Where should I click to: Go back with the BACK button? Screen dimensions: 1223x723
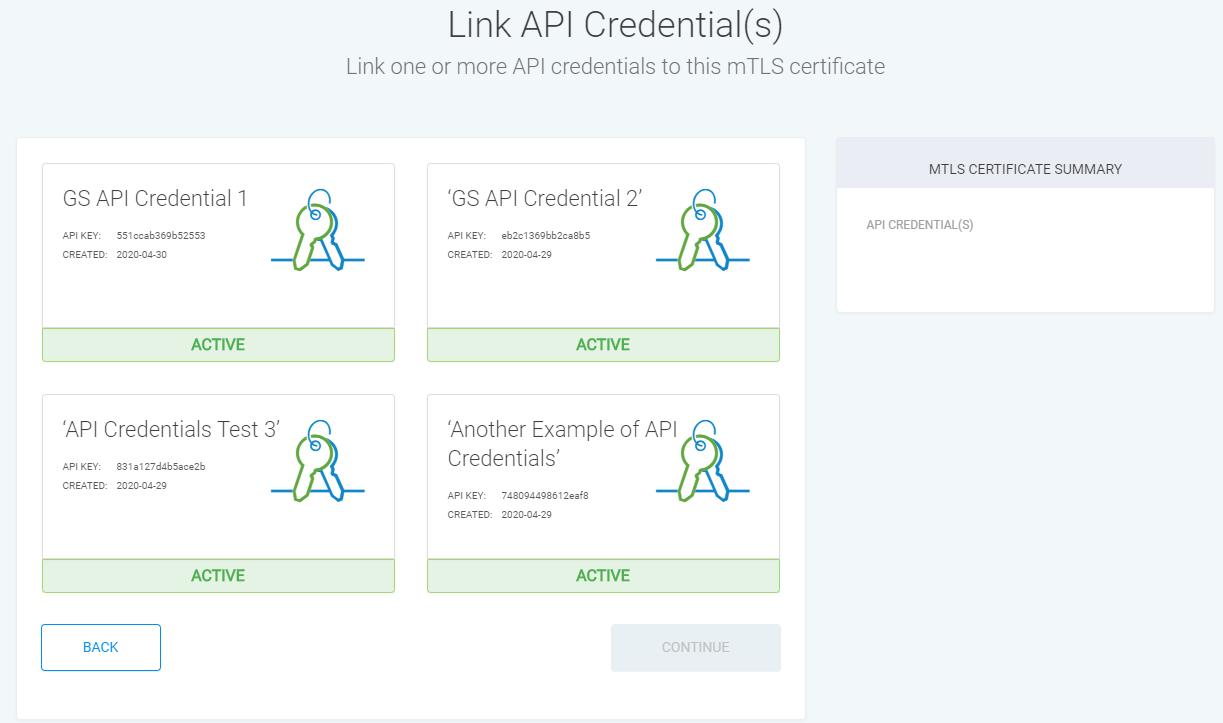(x=101, y=647)
